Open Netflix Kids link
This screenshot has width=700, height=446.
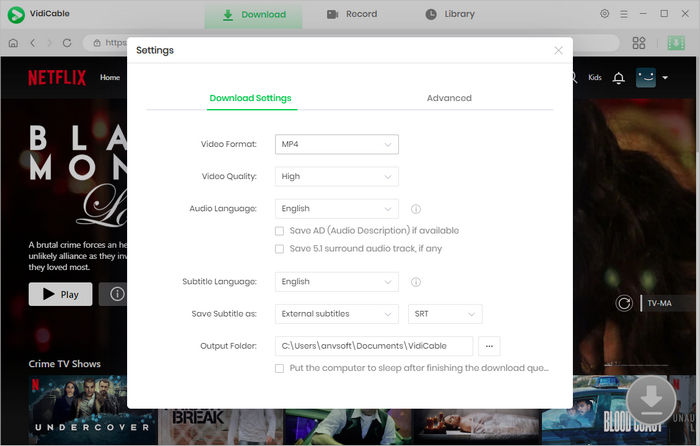[x=595, y=78]
